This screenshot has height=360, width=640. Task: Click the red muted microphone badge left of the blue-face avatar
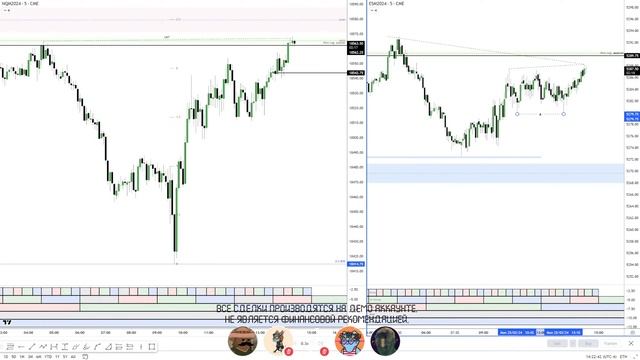(324, 351)
